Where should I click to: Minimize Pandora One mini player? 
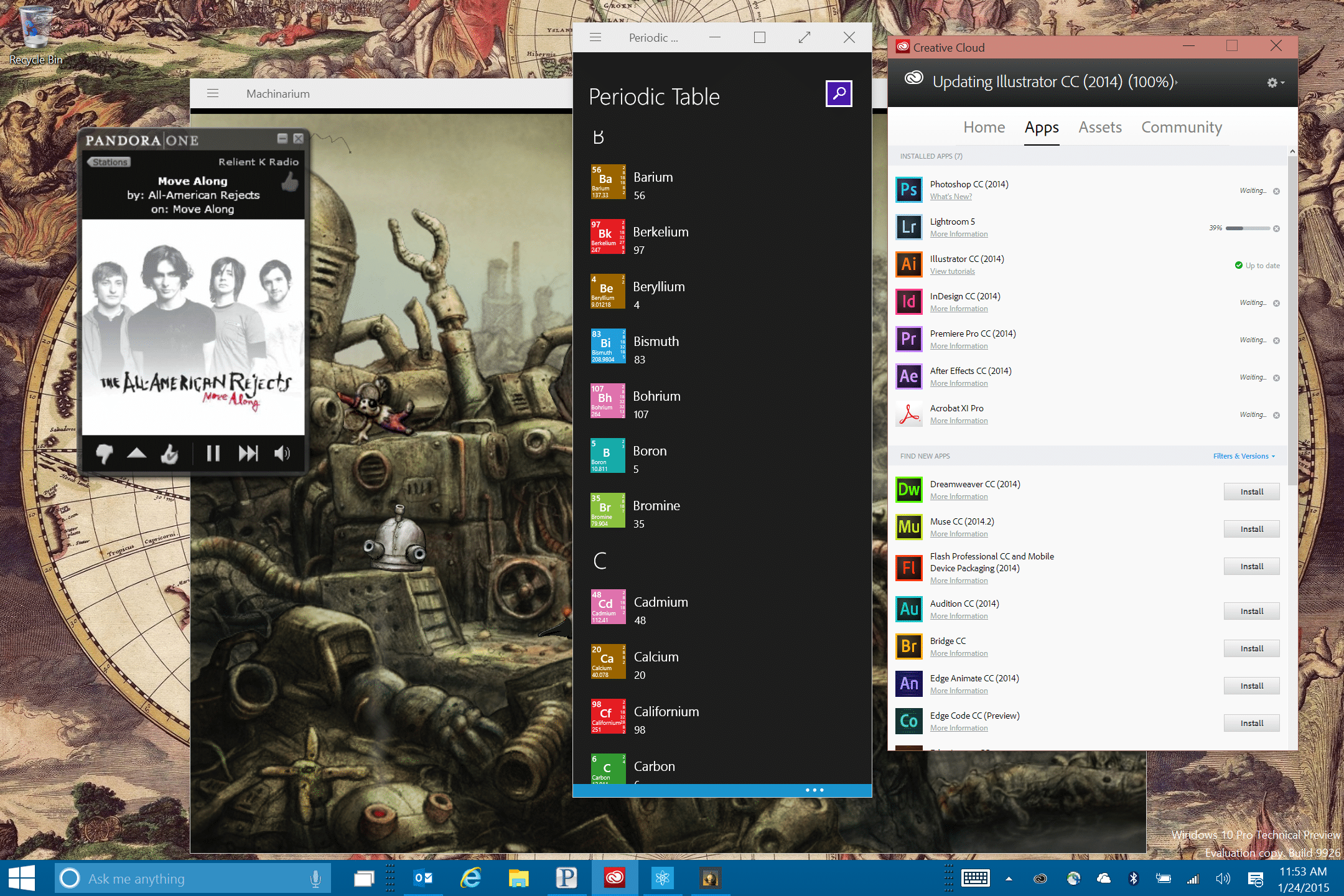coord(282,138)
